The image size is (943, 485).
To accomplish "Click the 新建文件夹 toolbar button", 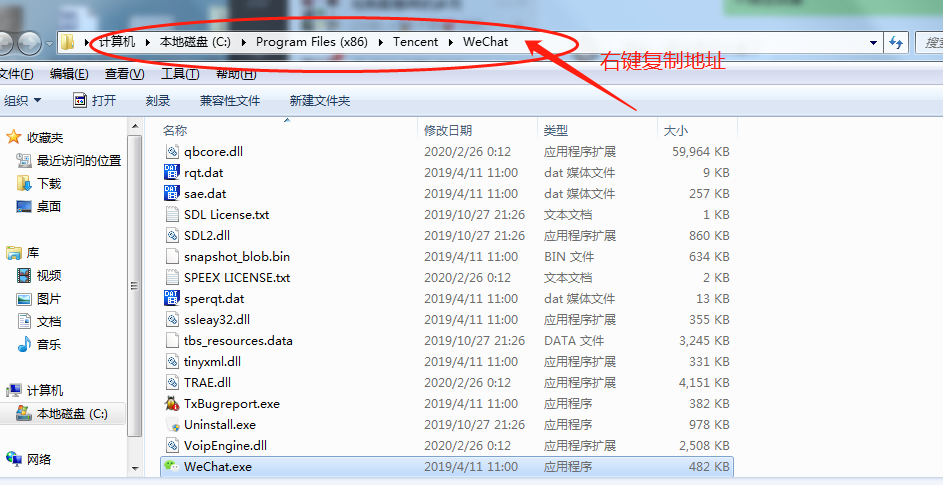I will [320, 100].
